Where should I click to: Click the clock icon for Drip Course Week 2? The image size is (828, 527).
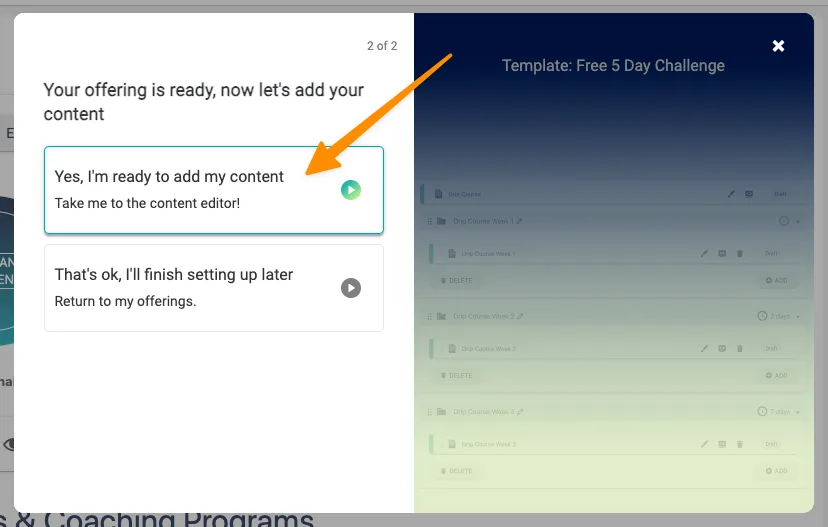click(x=762, y=316)
